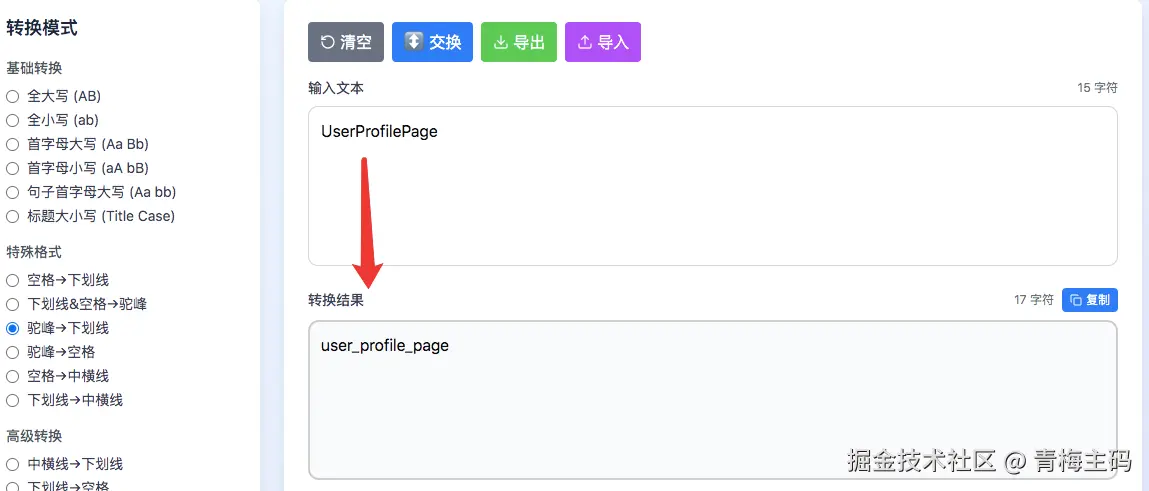
Task: Select the 全小写 (ab) radio option
Action: tap(12, 120)
